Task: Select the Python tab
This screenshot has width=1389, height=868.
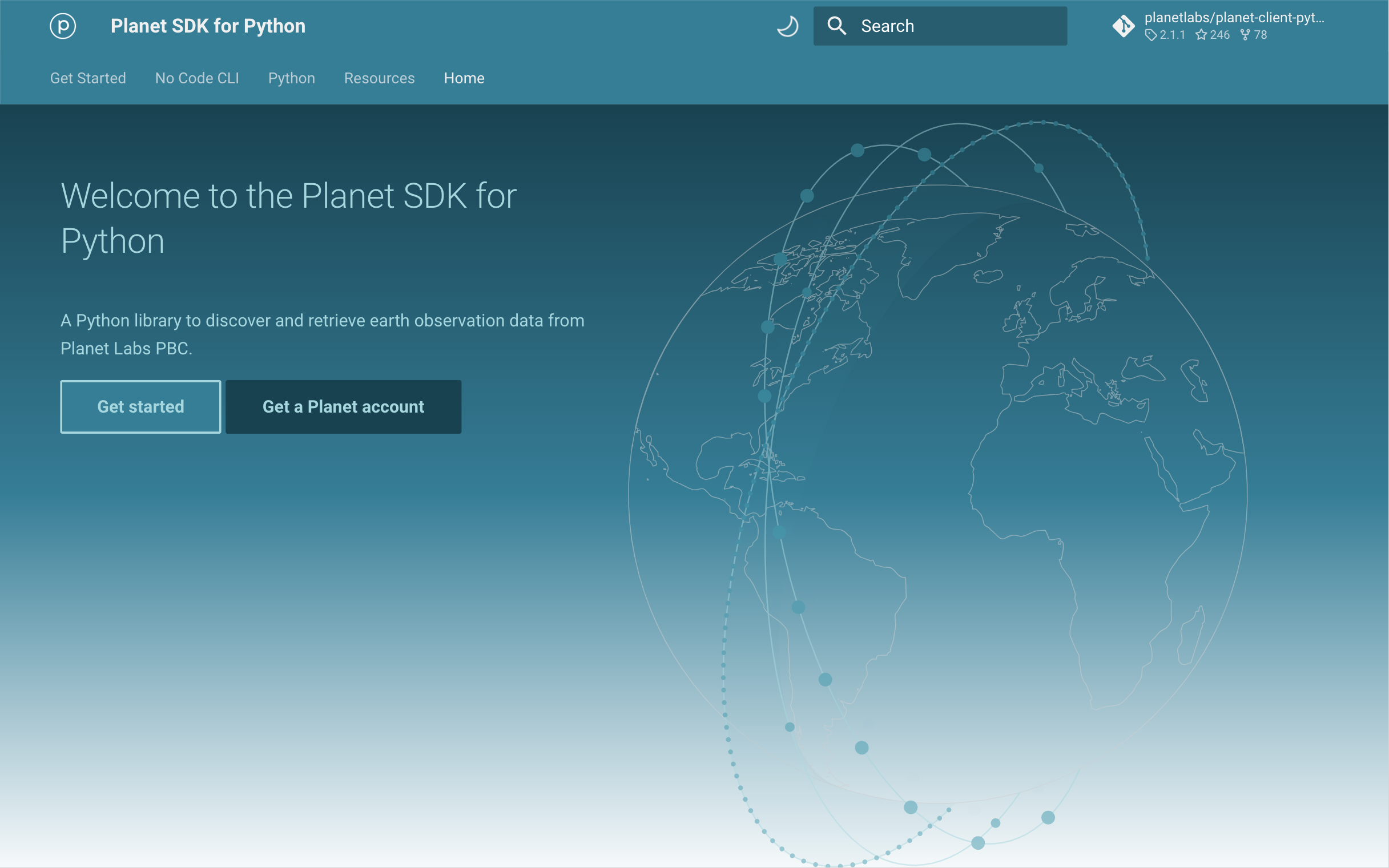Action: [x=291, y=78]
